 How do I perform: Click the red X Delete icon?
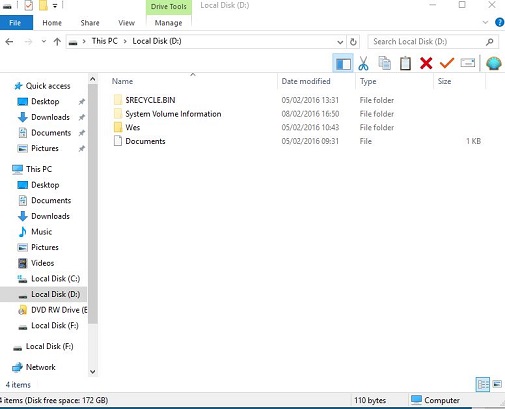[426, 63]
